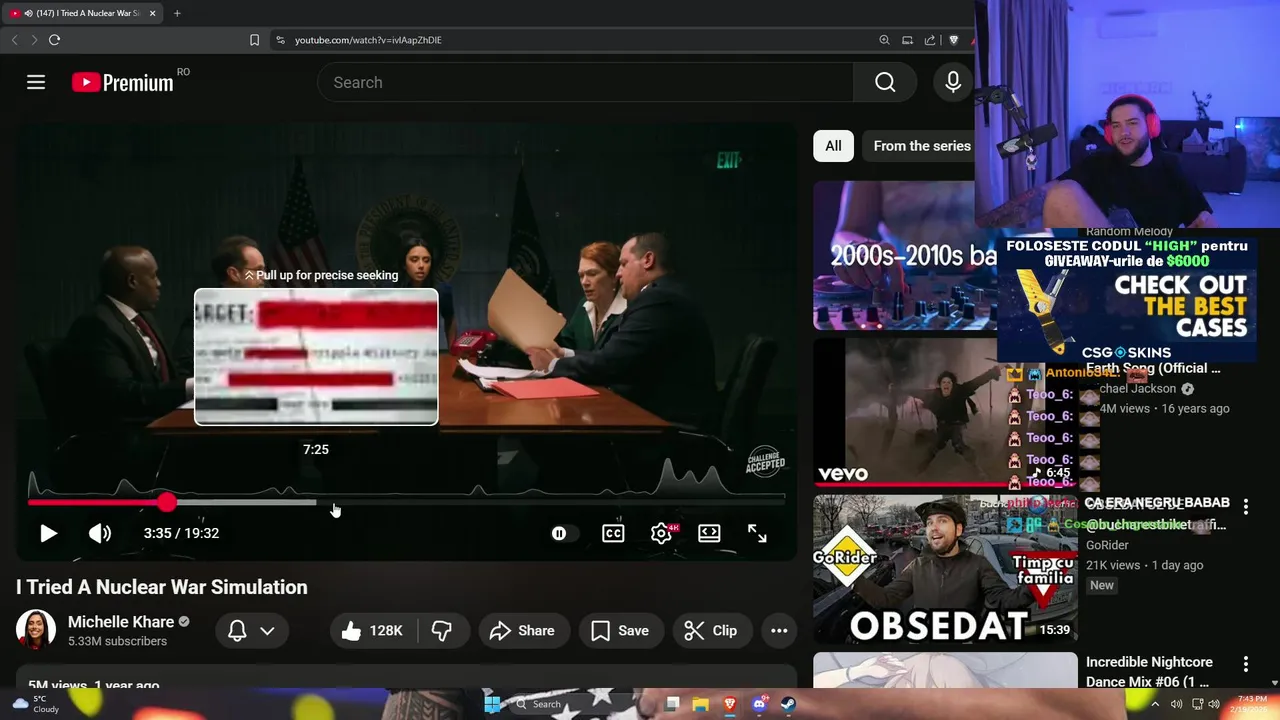The height and width of the screenshot is (720, 1280).
Task: Open options for Incredible Nightcore video
Action: 1246,664
